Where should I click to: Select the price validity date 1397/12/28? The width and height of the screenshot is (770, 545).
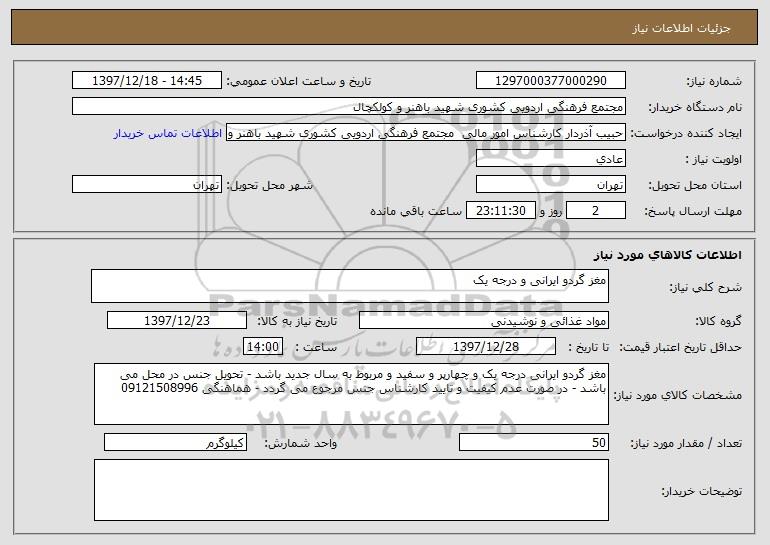click(486, 347)
